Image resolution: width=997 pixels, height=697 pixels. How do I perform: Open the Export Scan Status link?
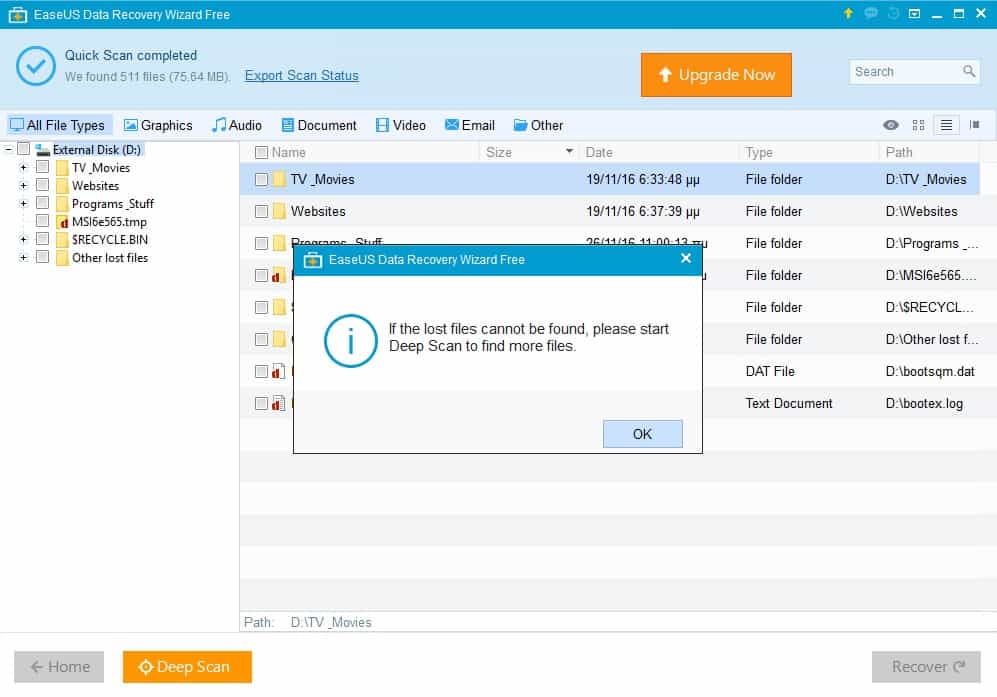[301, 75]
